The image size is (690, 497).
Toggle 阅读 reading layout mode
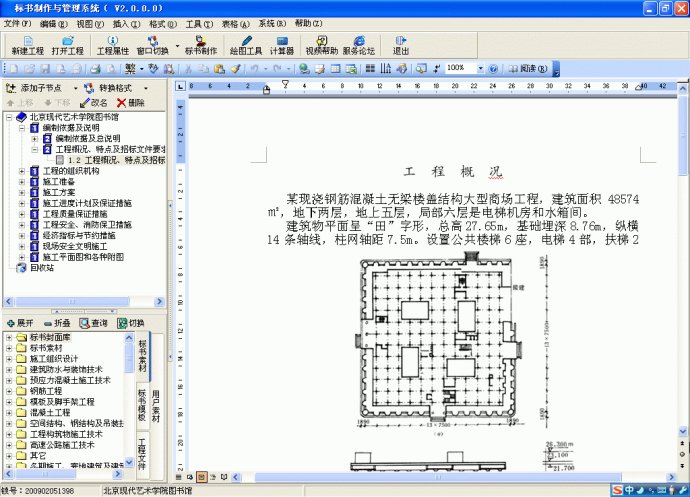pos(527,69)
